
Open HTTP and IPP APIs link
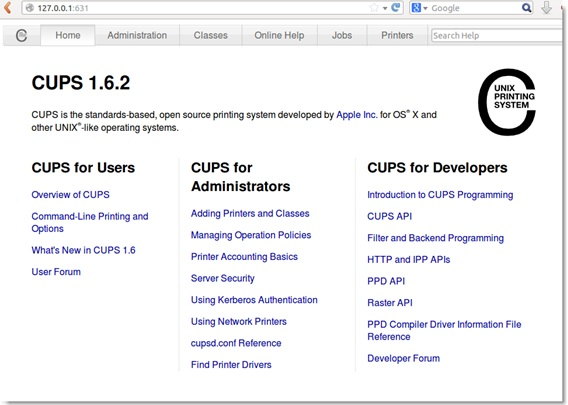coord(409,260)
